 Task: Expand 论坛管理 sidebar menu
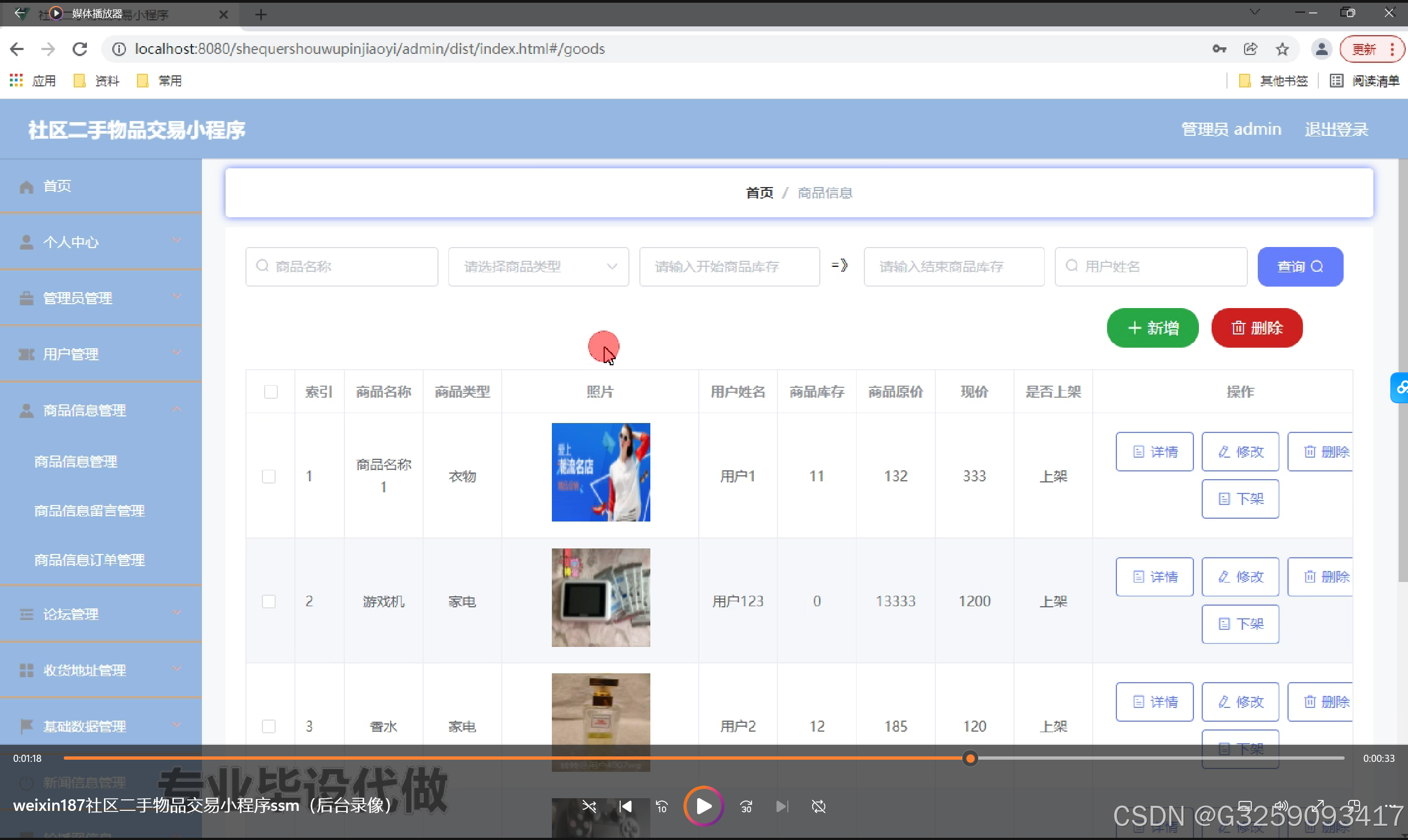point(101,614)
